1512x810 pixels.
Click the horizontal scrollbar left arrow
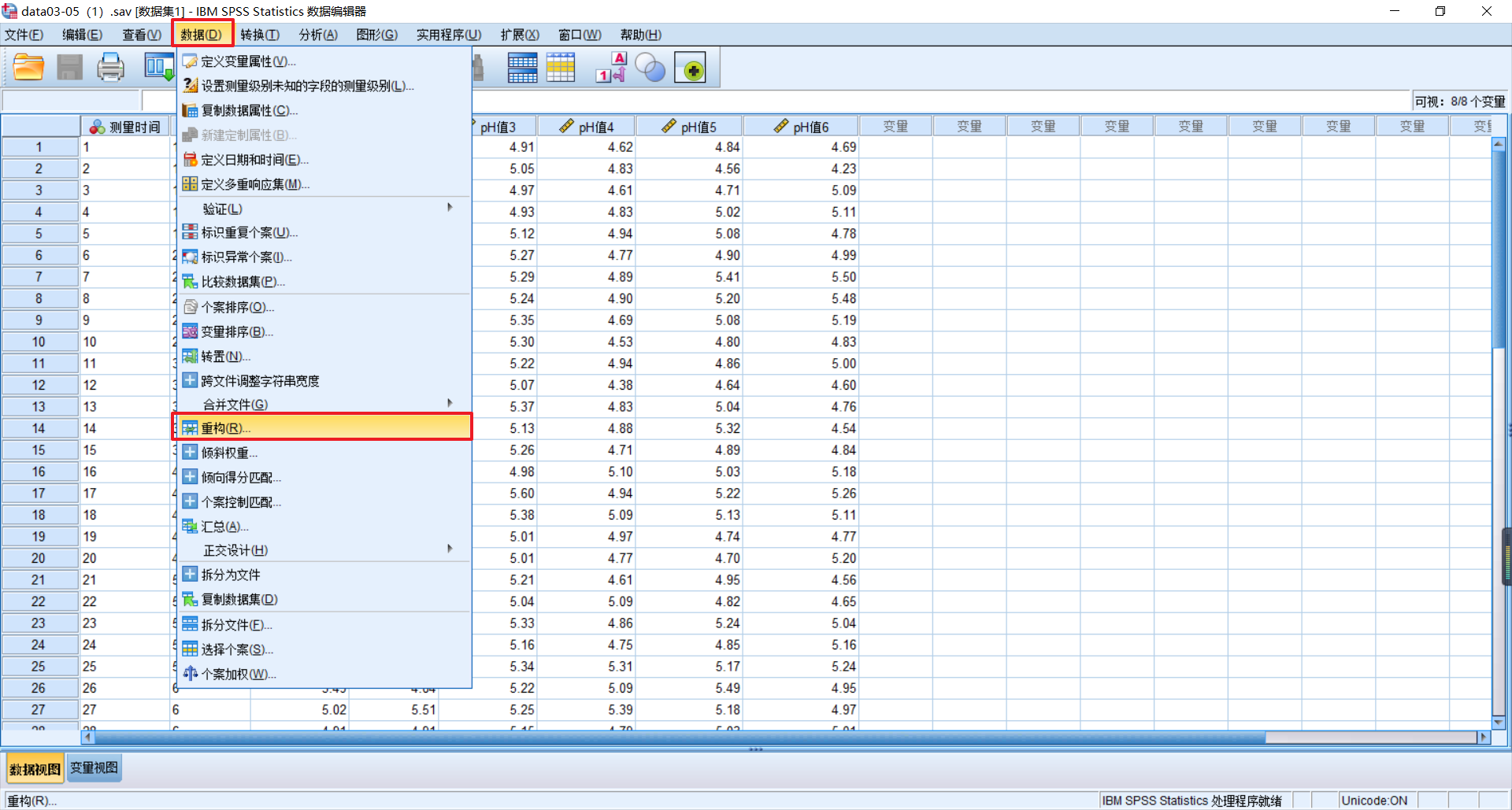pyautogui.click(x=88, y=738)
